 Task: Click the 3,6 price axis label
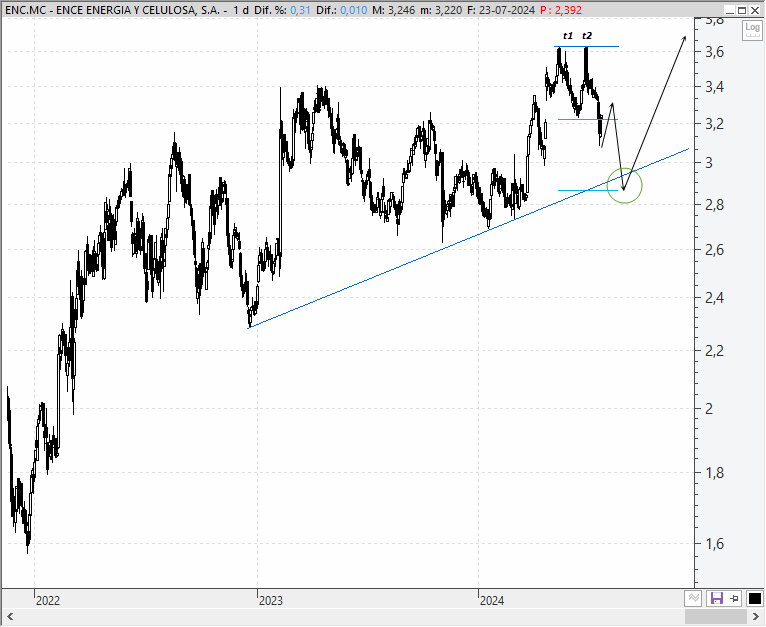(715, 52)
